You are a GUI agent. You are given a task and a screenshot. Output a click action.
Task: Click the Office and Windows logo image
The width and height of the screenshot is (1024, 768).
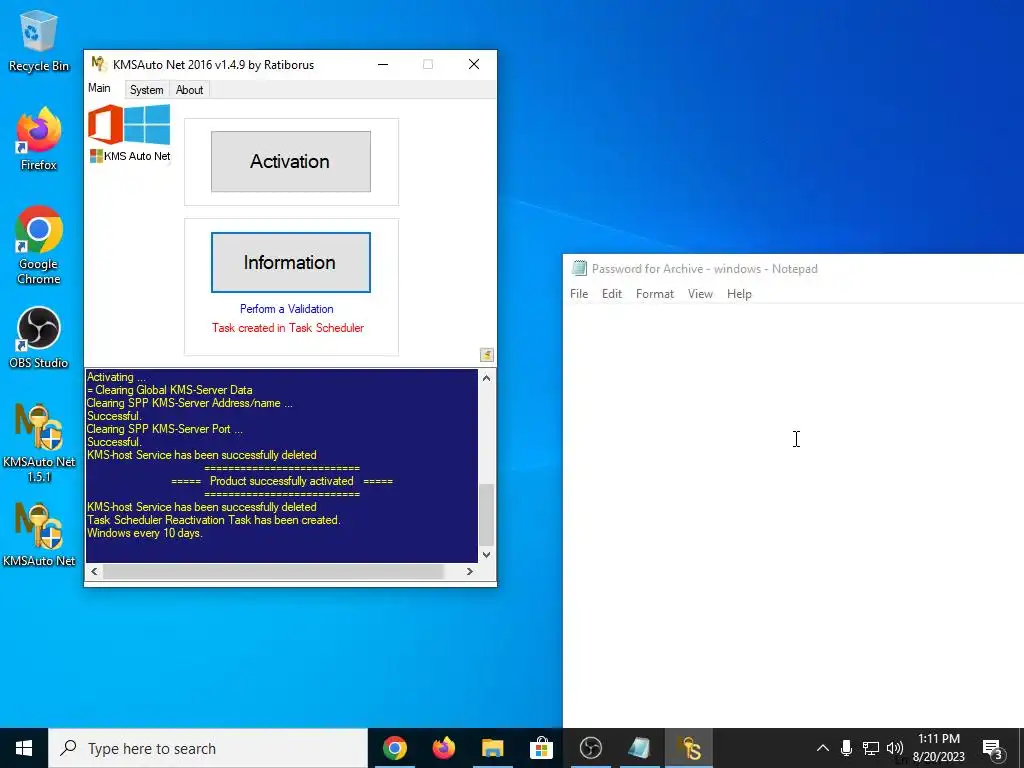coord(129,125)
